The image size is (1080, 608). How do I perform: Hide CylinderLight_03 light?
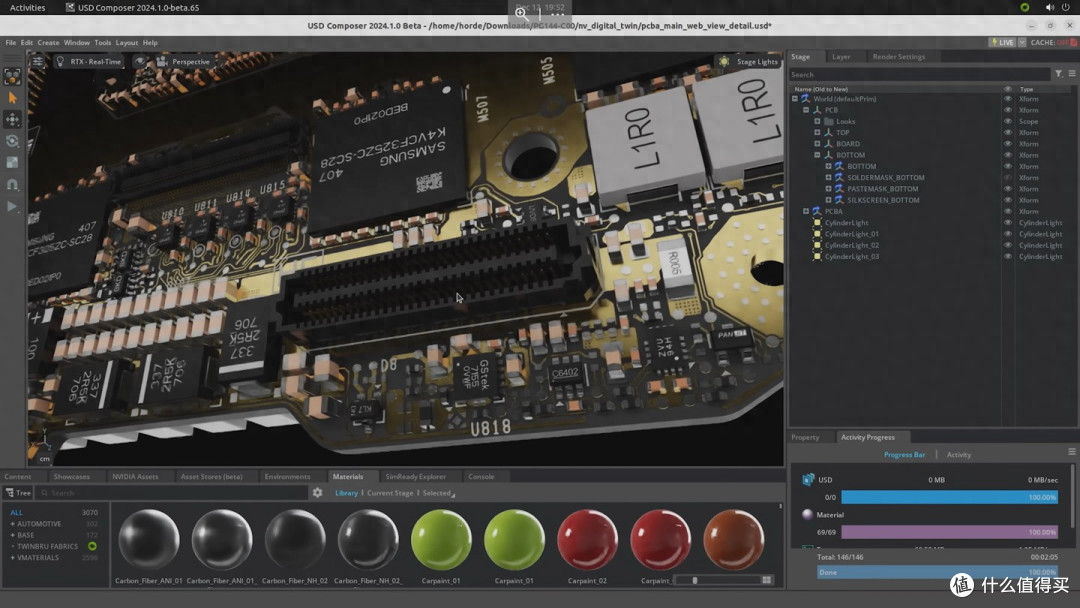pos(1008,256)
